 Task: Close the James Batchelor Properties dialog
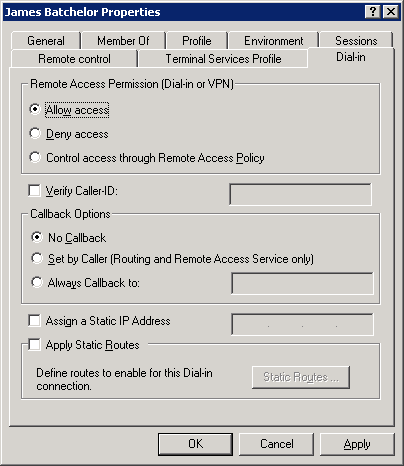391,12
